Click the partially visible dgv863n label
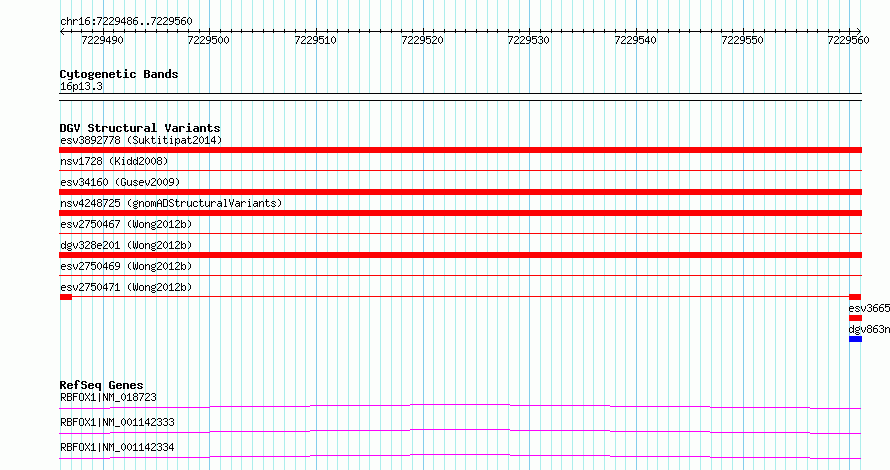 (869, 329)
